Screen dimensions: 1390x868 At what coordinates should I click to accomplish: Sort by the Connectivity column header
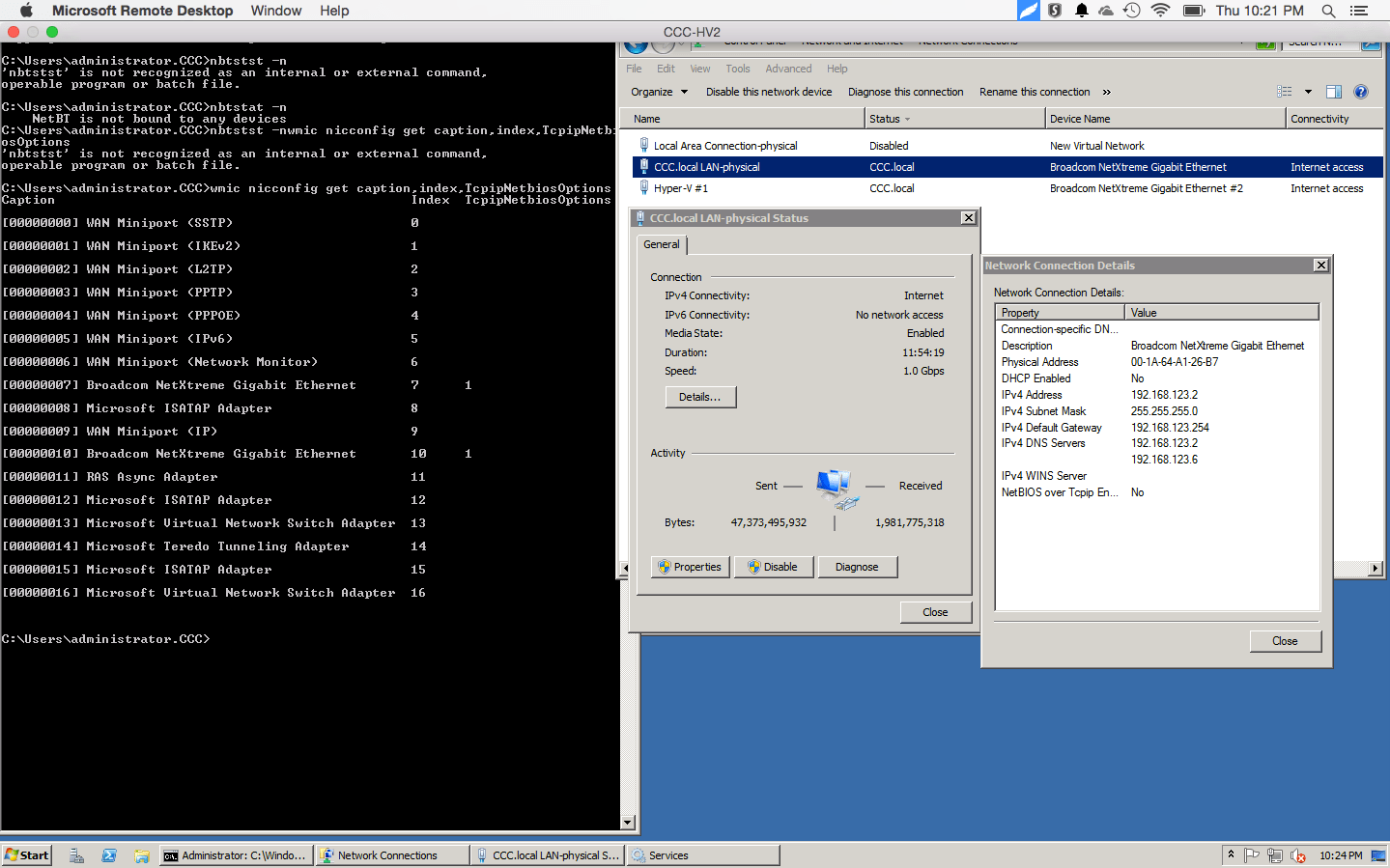[x=1336, y=119]
